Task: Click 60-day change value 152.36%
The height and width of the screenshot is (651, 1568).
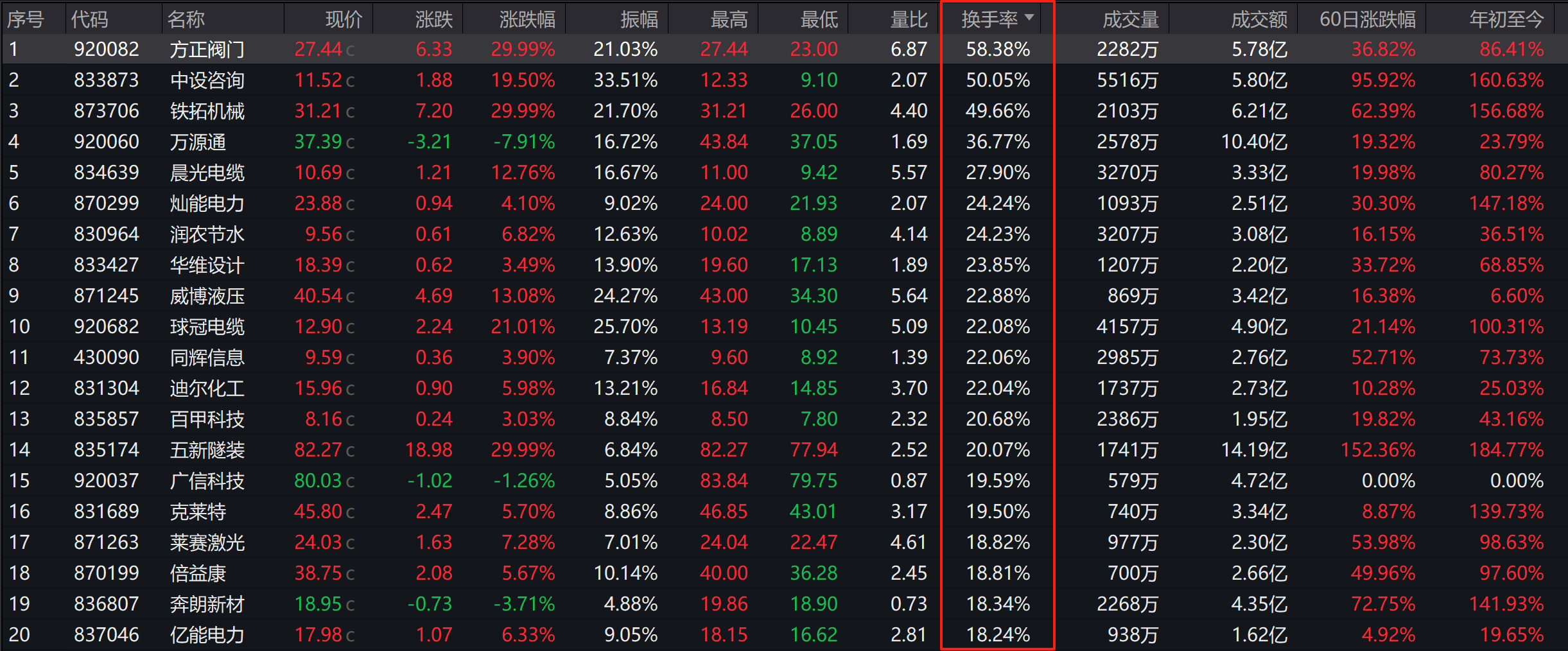Action: pyautogui.click(x=1378, y=450)
